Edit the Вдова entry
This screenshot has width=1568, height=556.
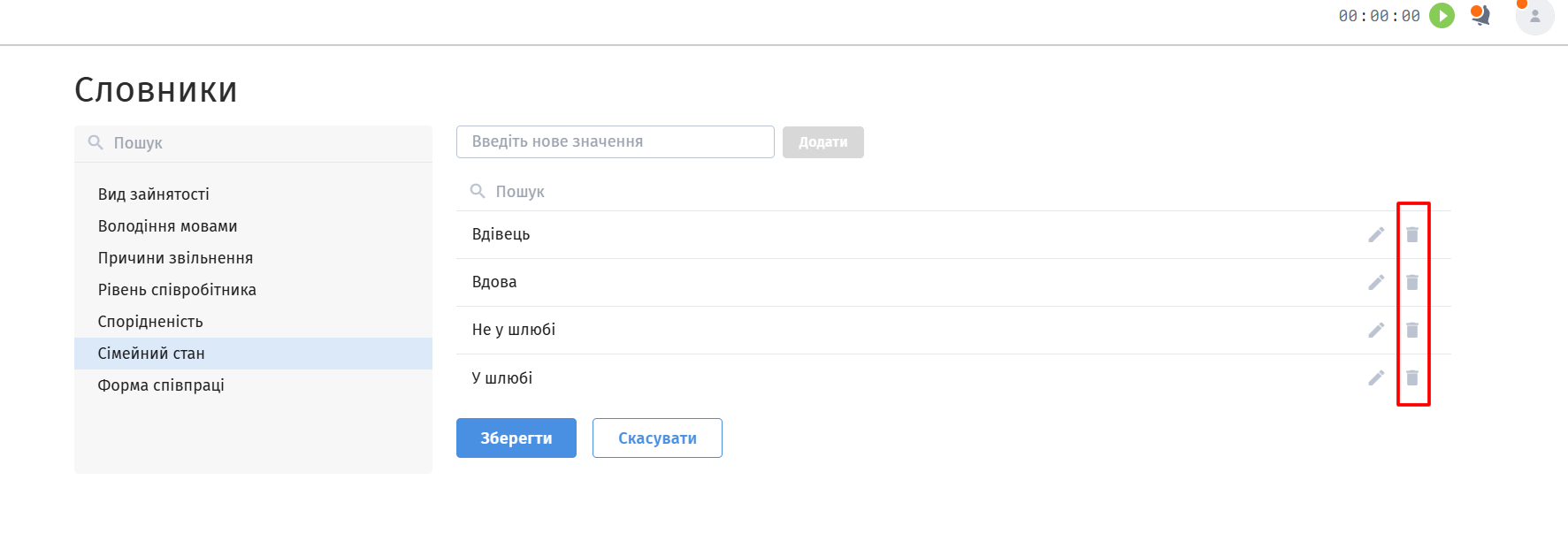click(x=1376, y=282)
